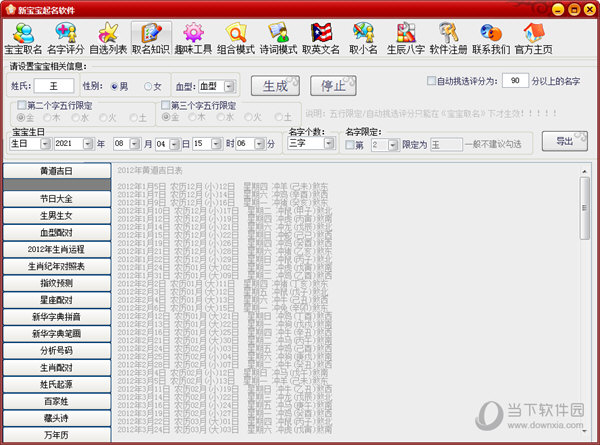Select 黄道吉日 in the side list
This screenshot has width=600, height=445.
pos(57,171)
